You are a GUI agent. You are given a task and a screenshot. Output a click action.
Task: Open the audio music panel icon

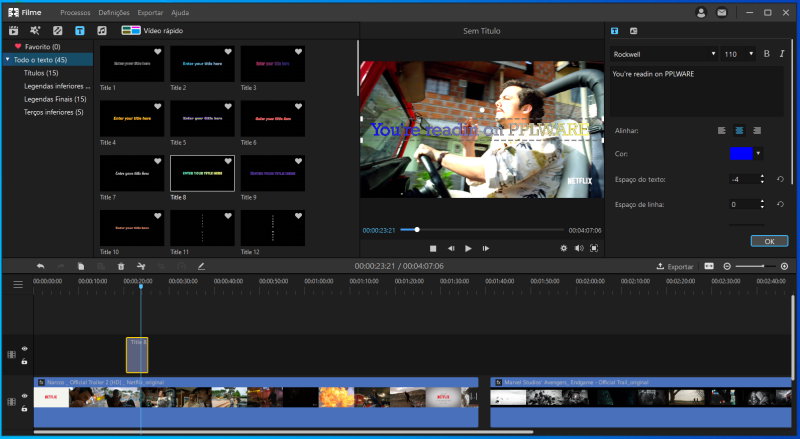[102, 31]
